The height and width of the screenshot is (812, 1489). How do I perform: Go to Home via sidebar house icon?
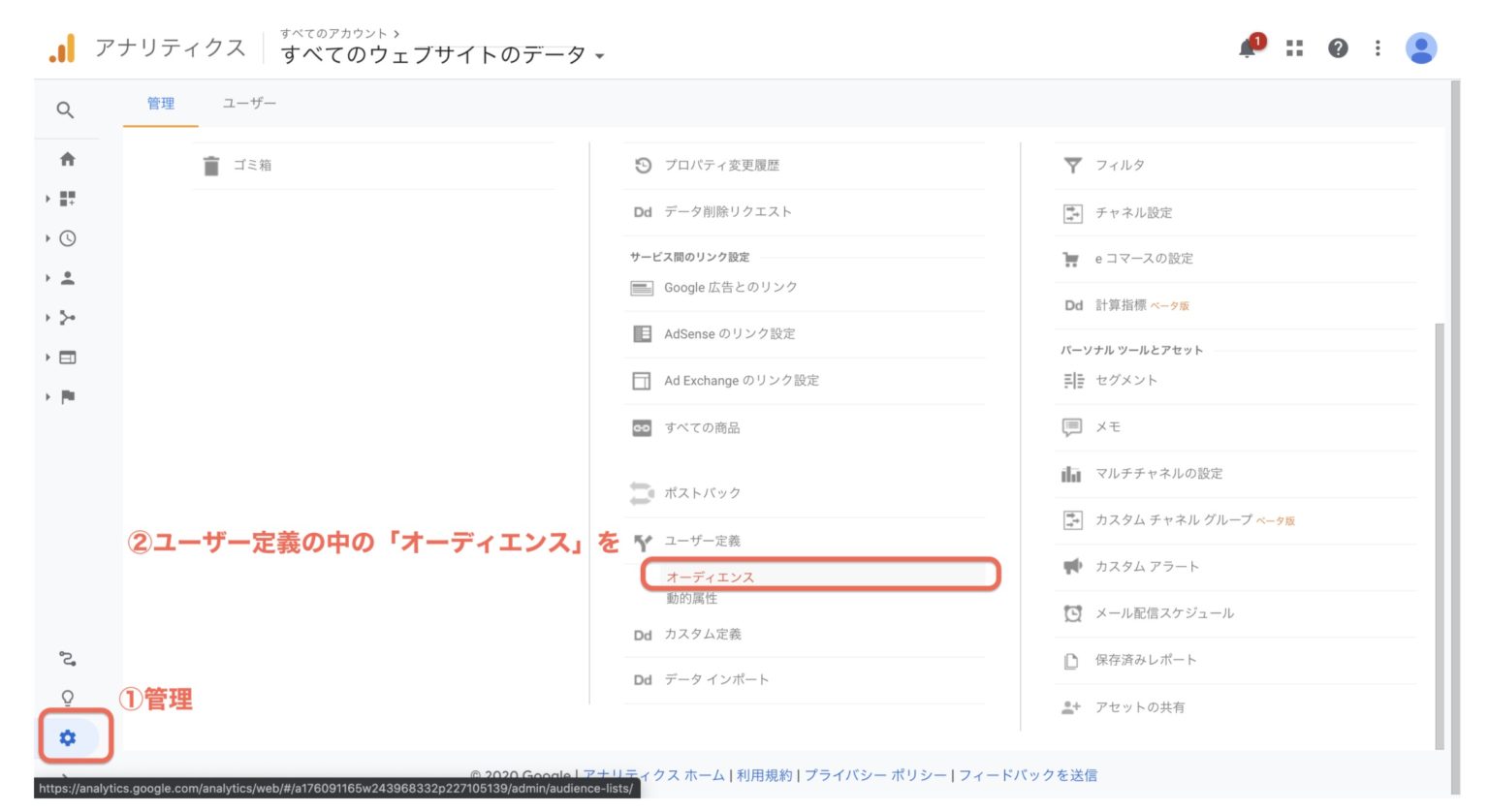[x=67, y=159]
